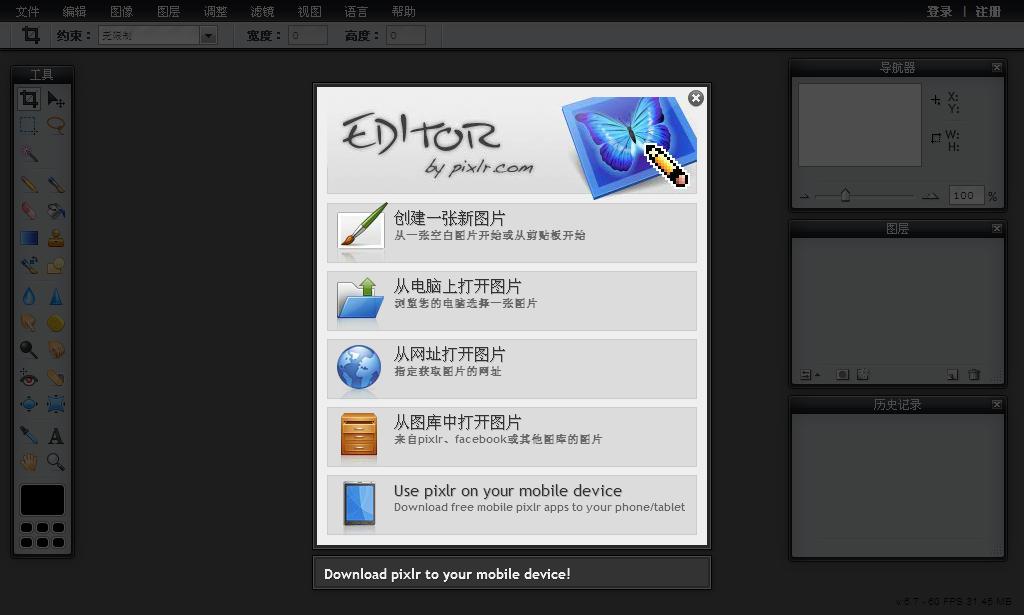Select the Move tool

click(x=56, y=99)
